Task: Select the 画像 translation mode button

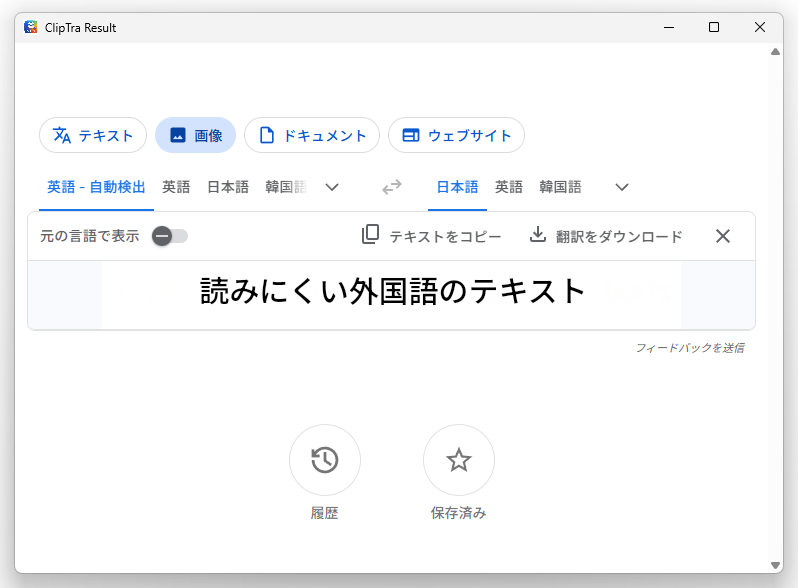Action: [x=195, y=135]
